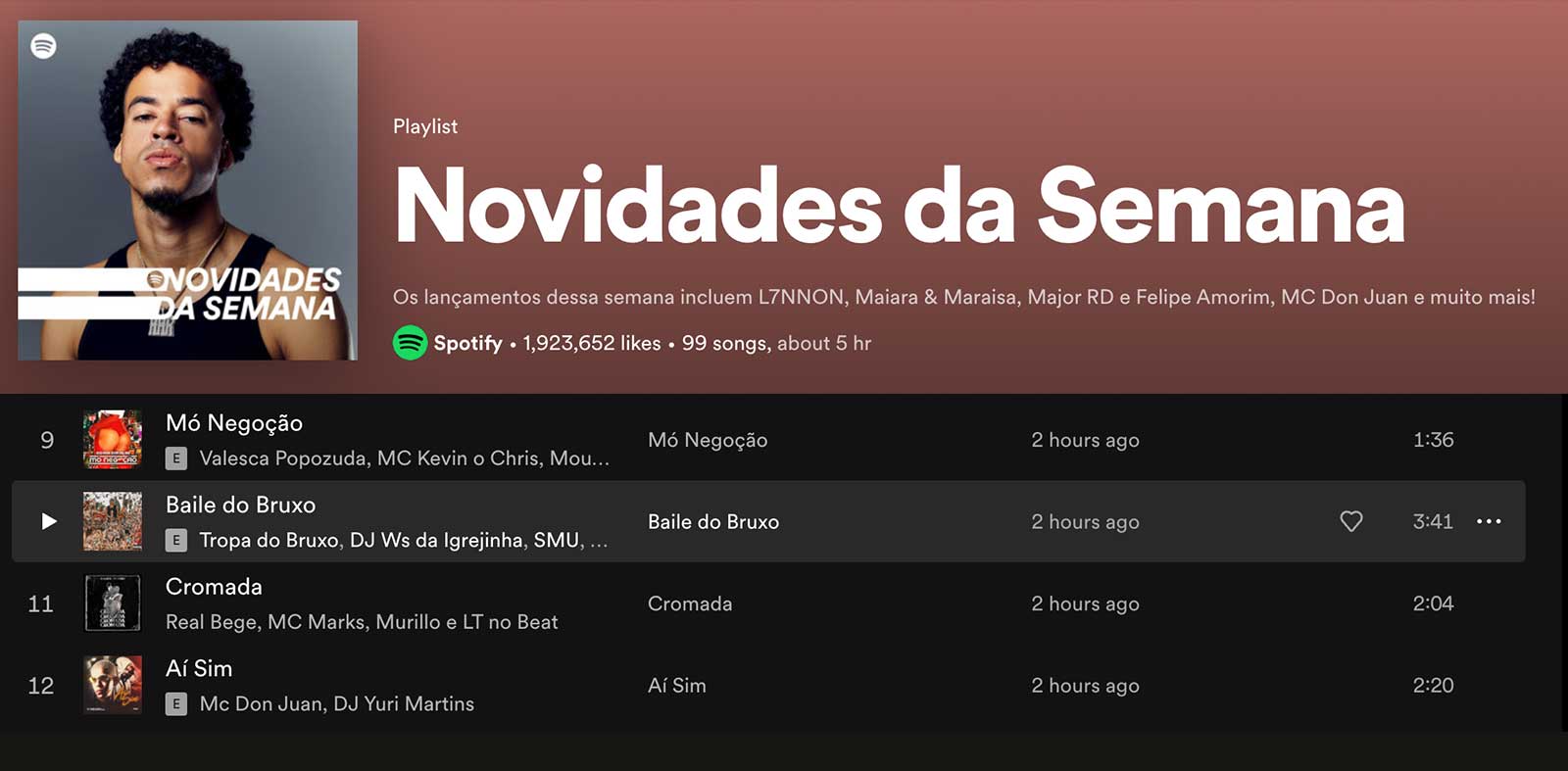The image size is (1568, 771).
Task: Open the Cromada album link
Action: tap(690, 603)
